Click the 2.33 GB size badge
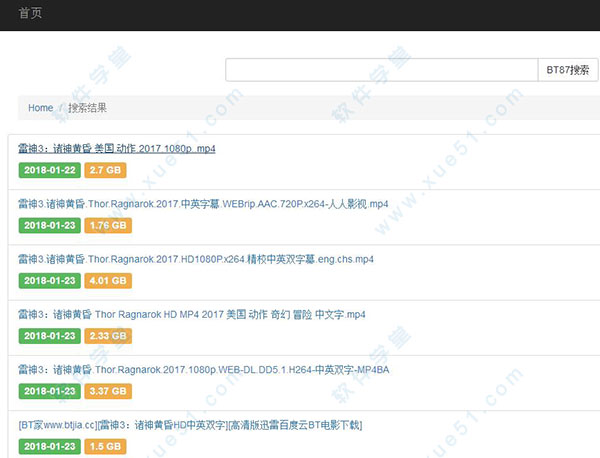Viewport: 600px width, 458px height. tap(108, 336)
